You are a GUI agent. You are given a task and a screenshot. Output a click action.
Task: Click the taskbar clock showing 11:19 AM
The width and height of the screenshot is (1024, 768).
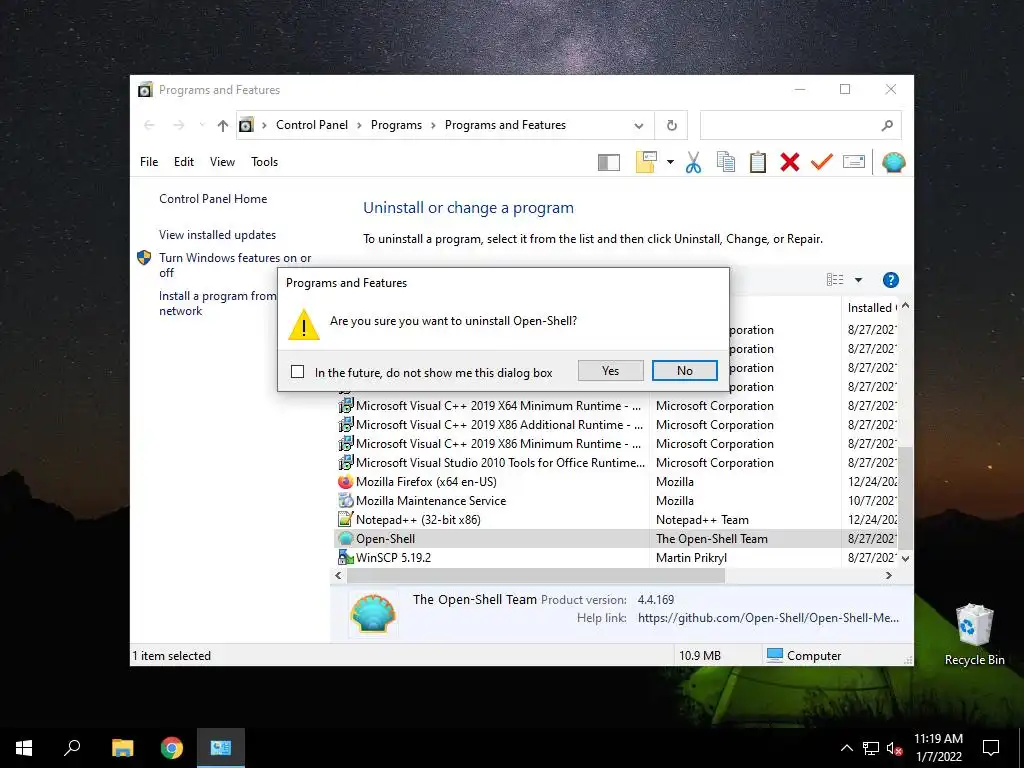coord(938,748)
